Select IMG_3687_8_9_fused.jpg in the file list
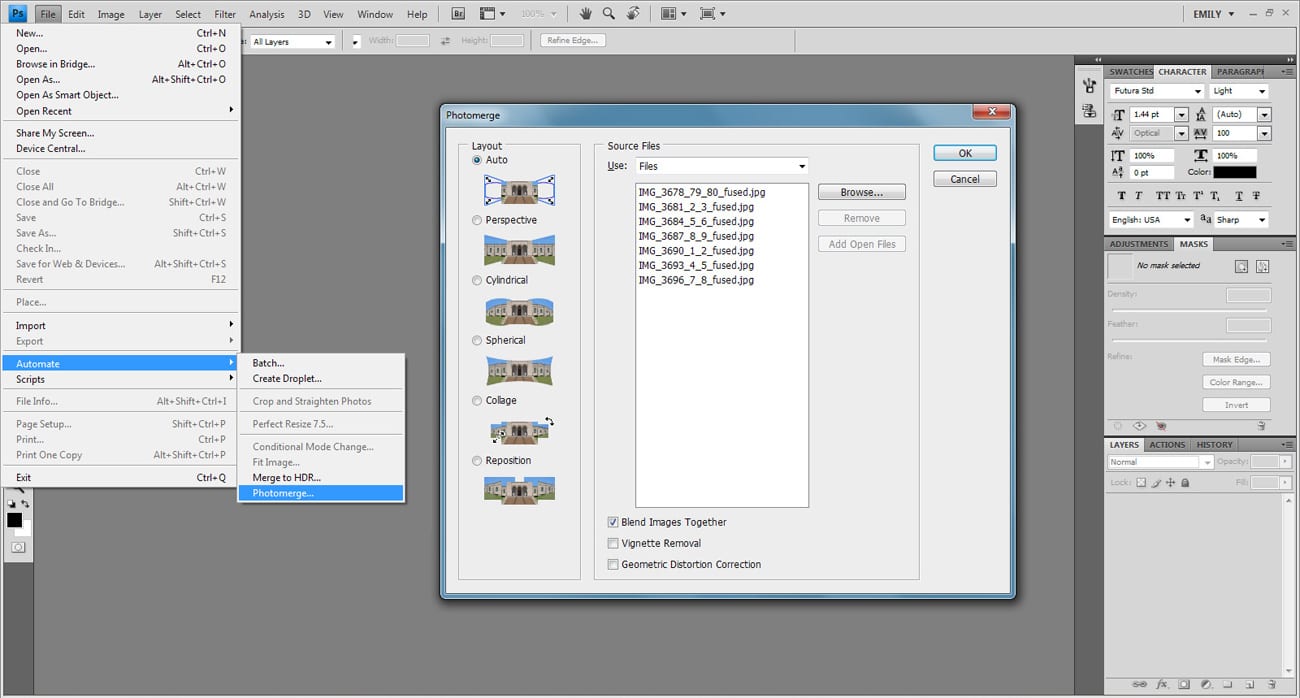Viewport: 1300px width, 698px height. (x=695, y=236)
